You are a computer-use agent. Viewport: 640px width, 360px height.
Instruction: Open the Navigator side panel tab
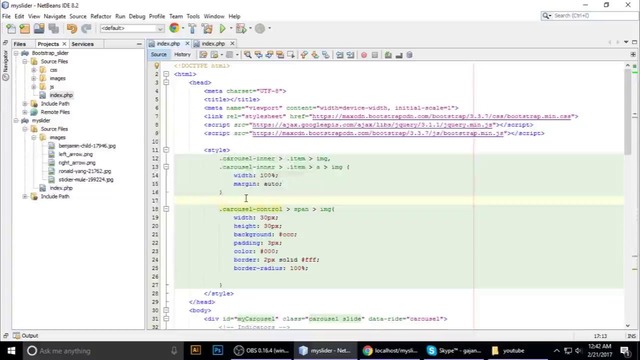coord(5,64)
